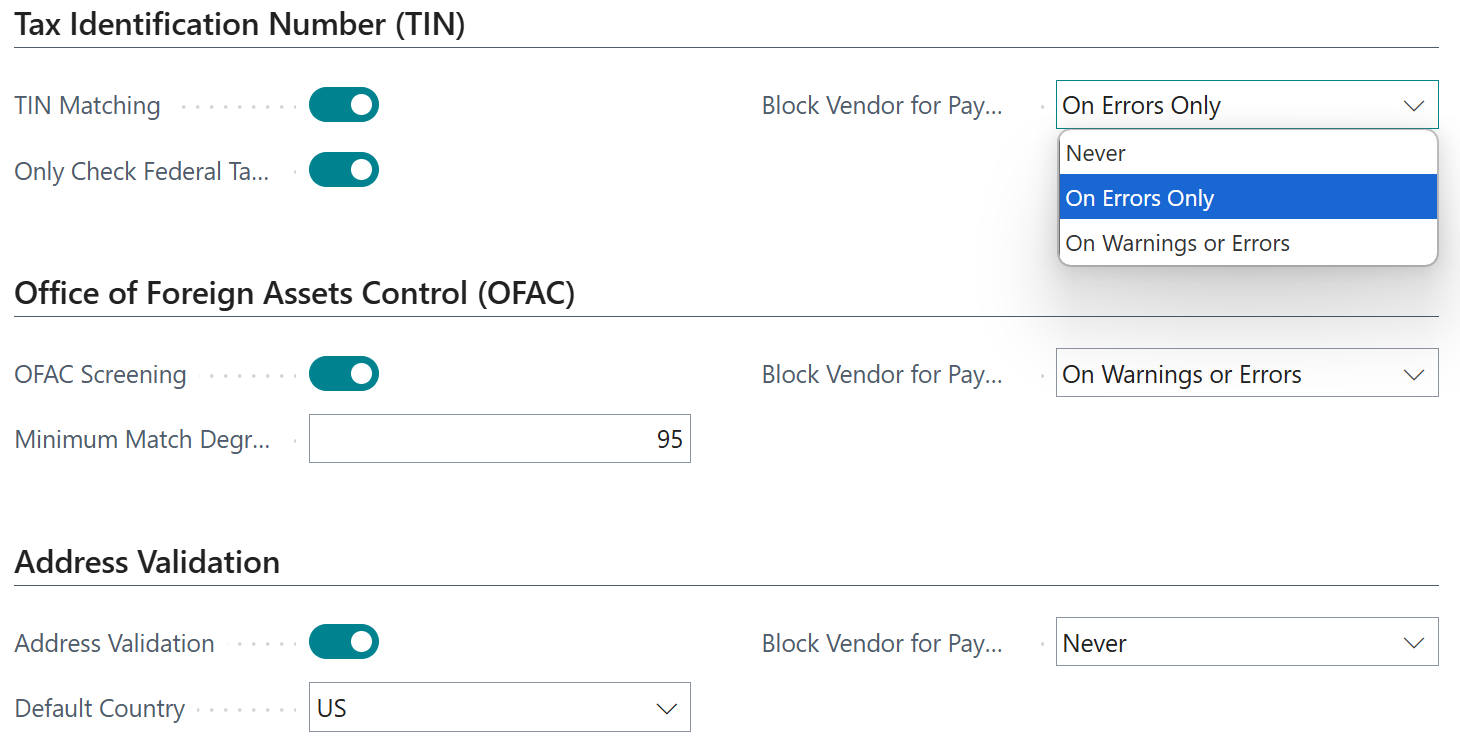Disable Only Check Federal Tax toggle
Image resolution: width=1460 pixels, height=753 pixels.
[x=343, y=170]
